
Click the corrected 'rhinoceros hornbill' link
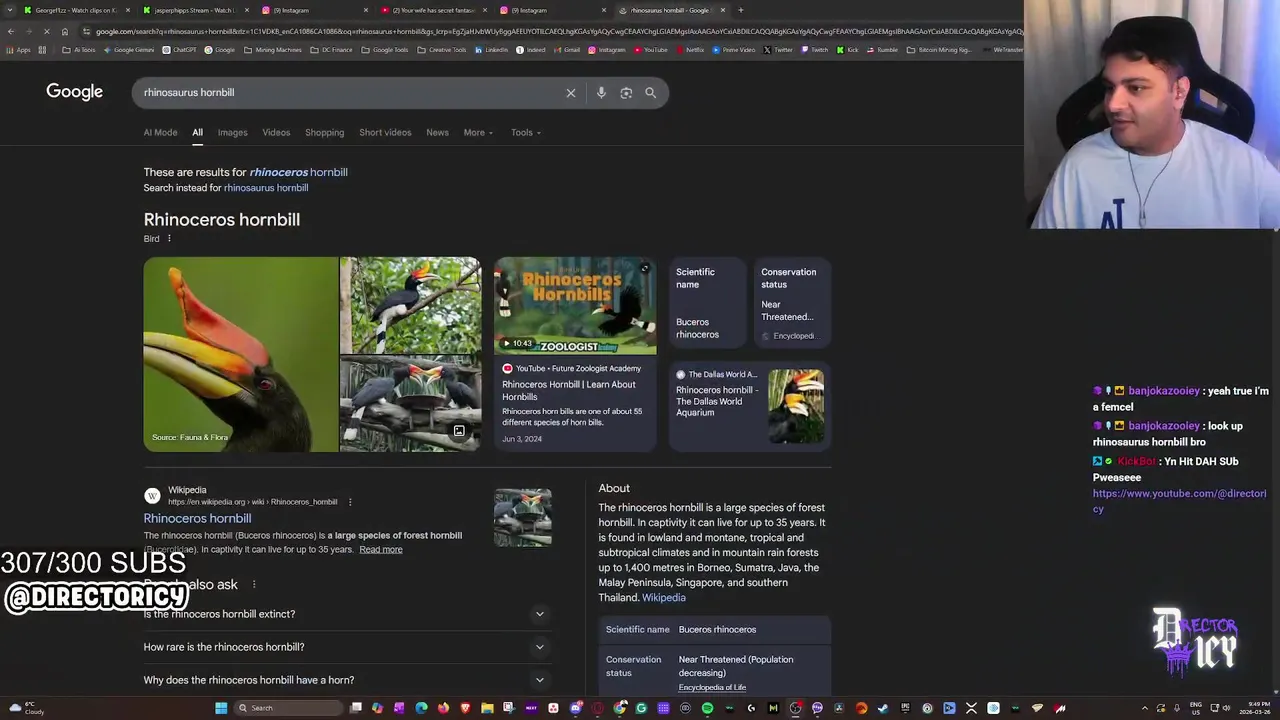click(x=298, y=172)
